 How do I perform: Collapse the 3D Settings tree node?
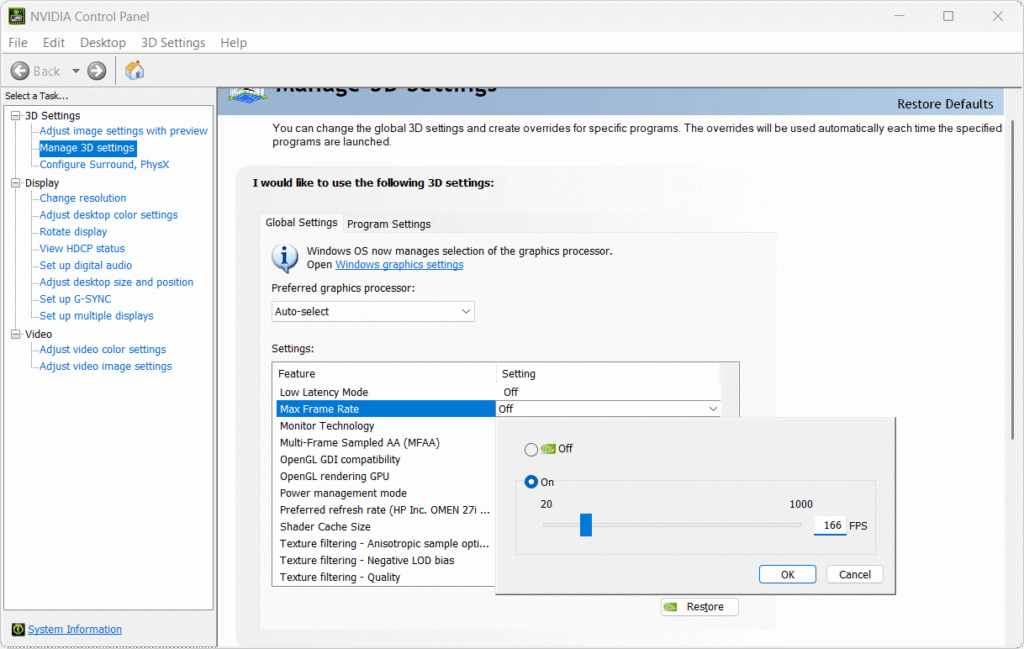click(x=16, y=116)
